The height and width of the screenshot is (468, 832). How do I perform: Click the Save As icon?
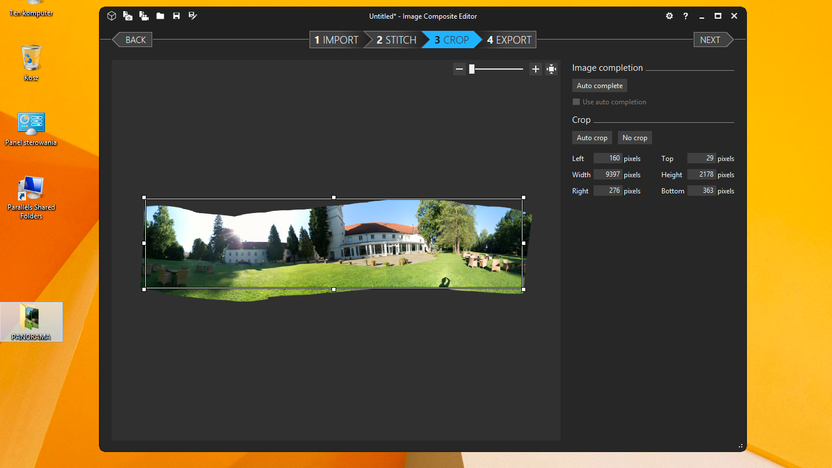click(193, 16)
